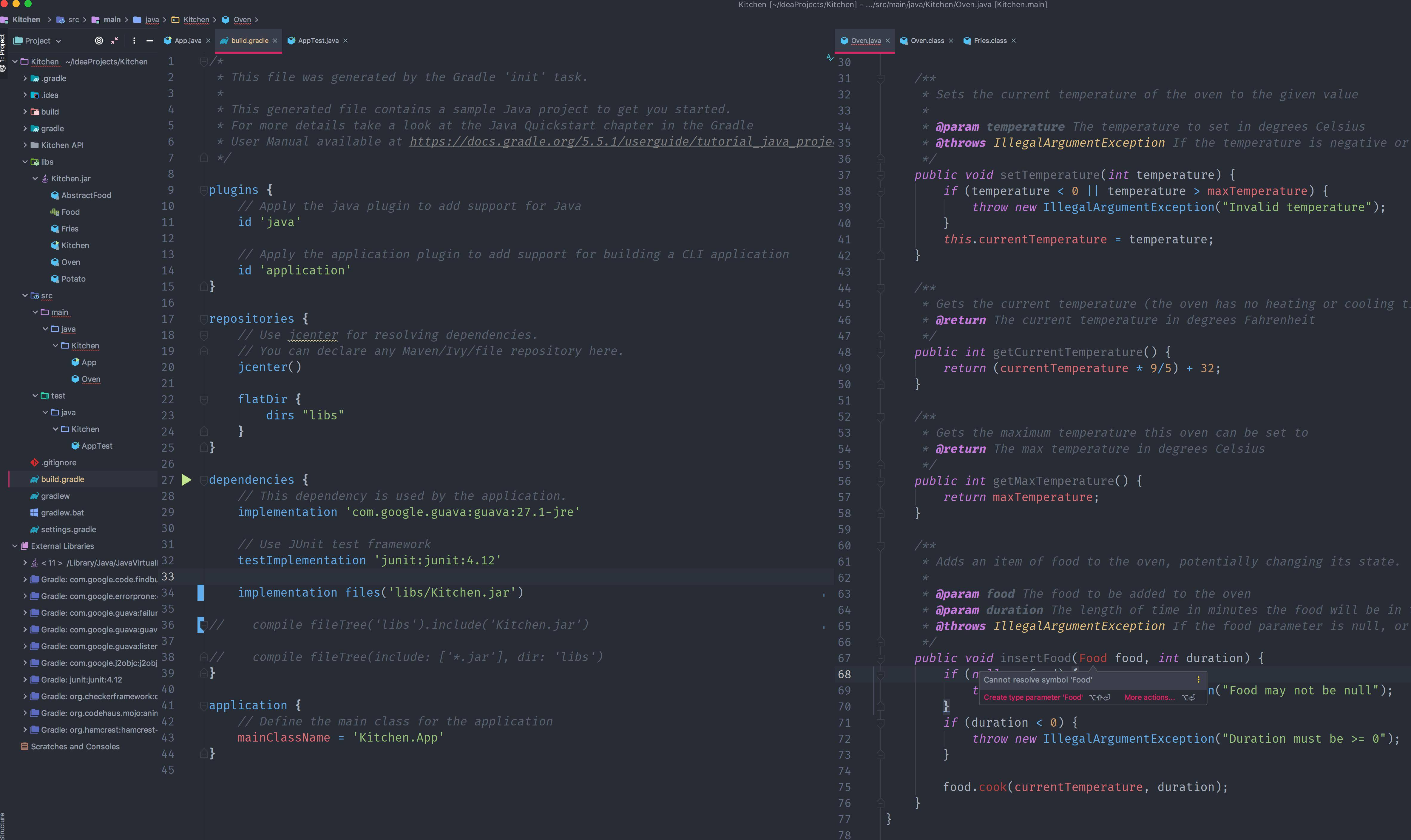The image size is (1411, 840).
Task: Click 'Create type parameter Food' quick fix
Action: [1032, 697]
